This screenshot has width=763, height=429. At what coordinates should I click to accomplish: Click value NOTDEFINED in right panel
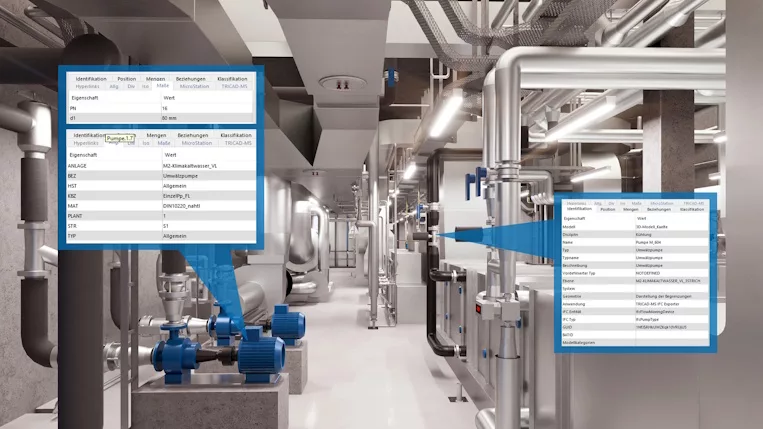click(x=648, y=273)
